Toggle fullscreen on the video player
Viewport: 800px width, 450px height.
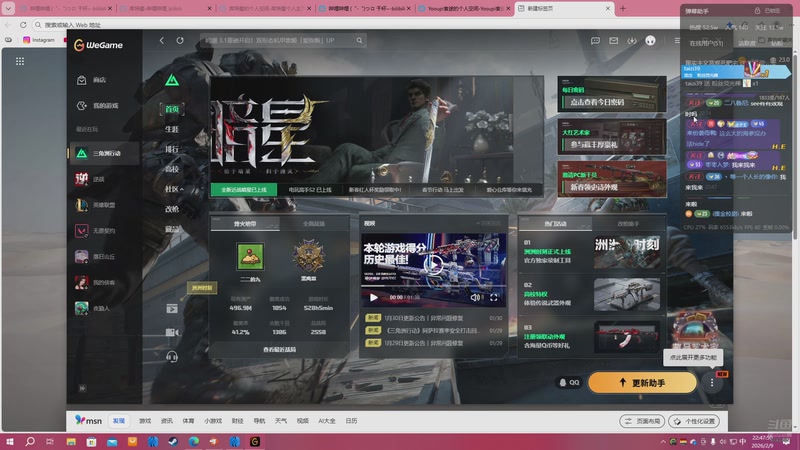494,297
